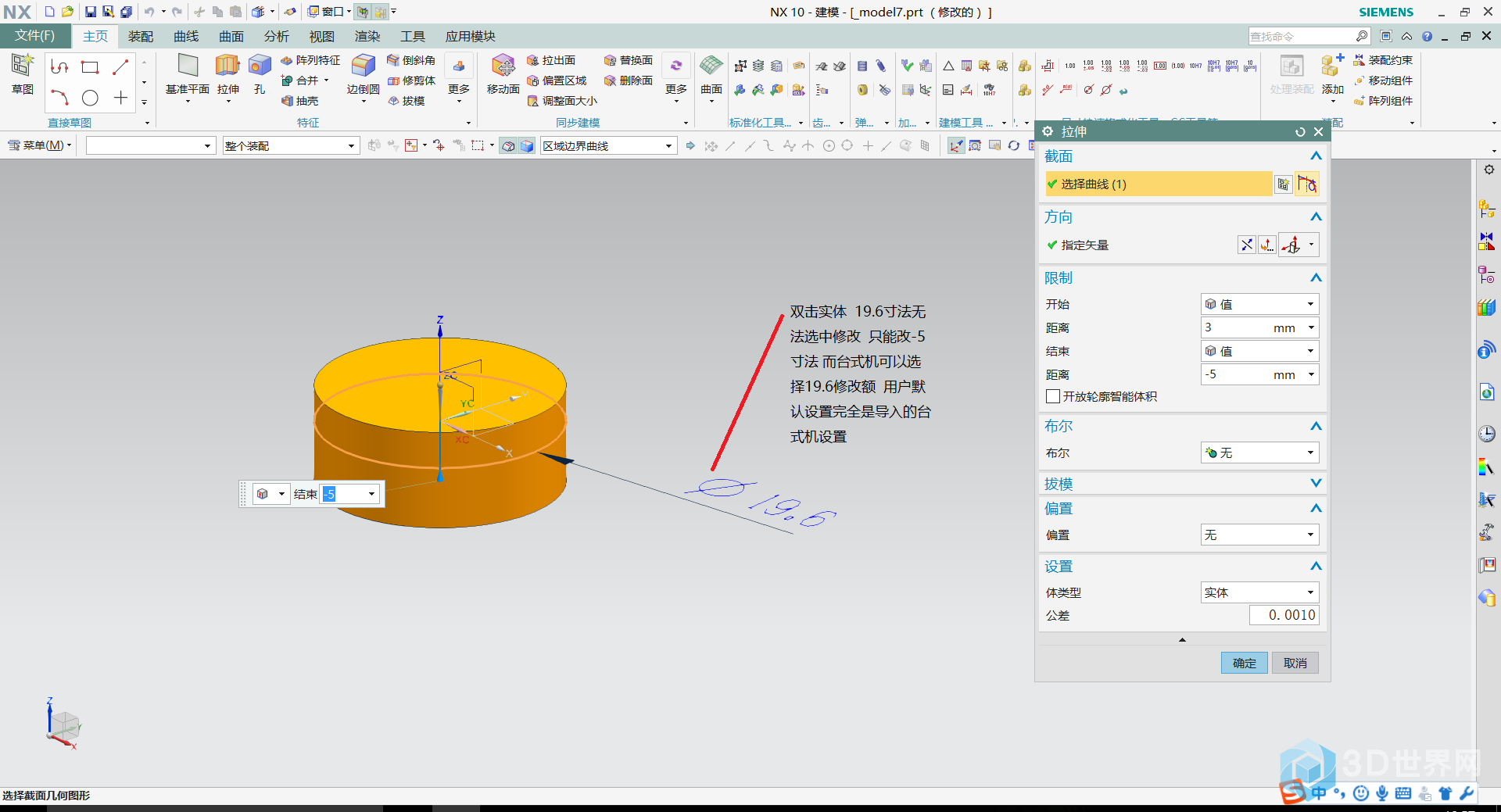Image resolution: width=1501 pixels, height=812 pixels.
Task: Open the Body Type (体类型) dropdown
Action: [x=1259, y=592]
